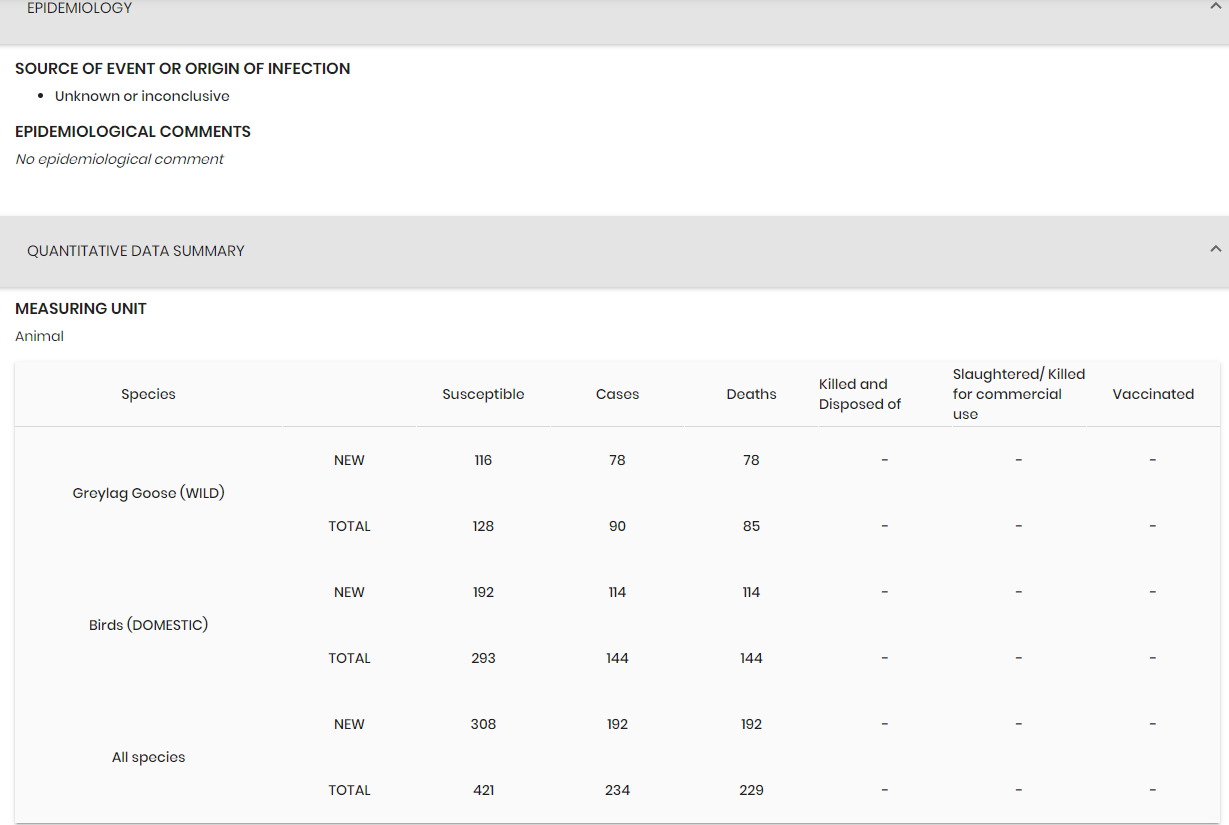This screenshot has width=1229, height=825.
Task: Click the Vaccinated column header
Action: [x=1153, y=394]
